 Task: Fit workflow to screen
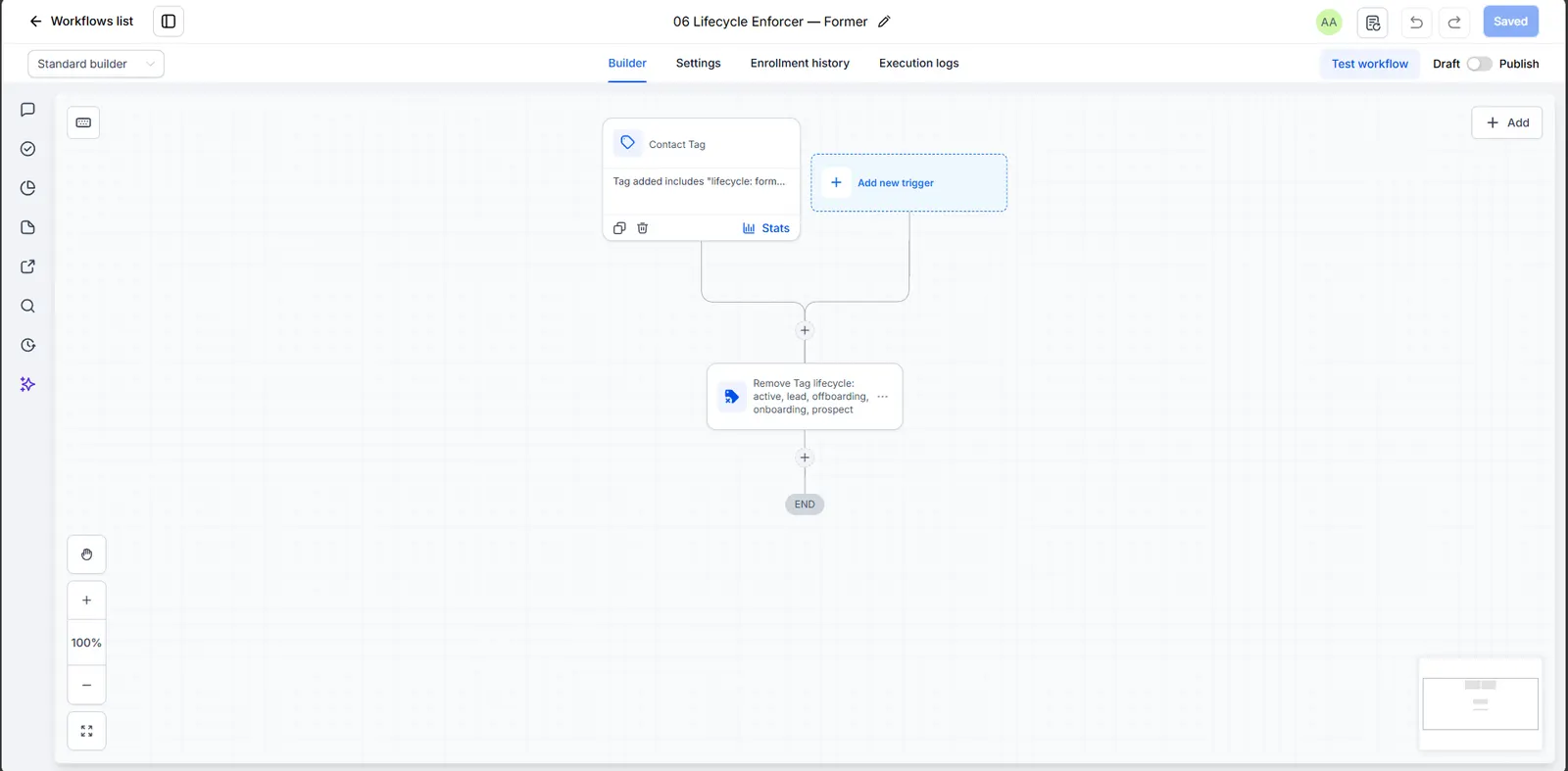(86, 731)
